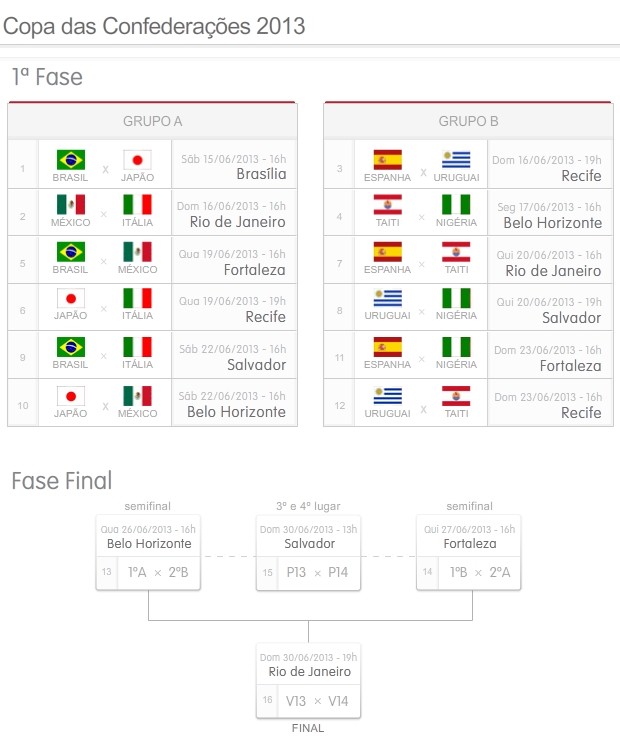Click the Brasília venue in match 1

(x=261, y=174)
